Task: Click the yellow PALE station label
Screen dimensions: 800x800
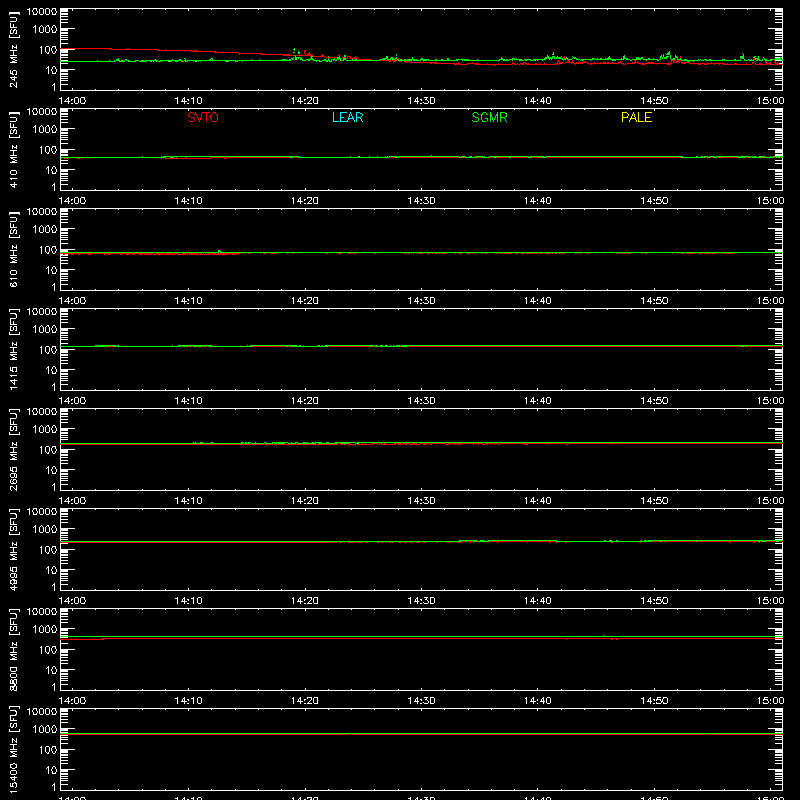Action: coord(636,117)
